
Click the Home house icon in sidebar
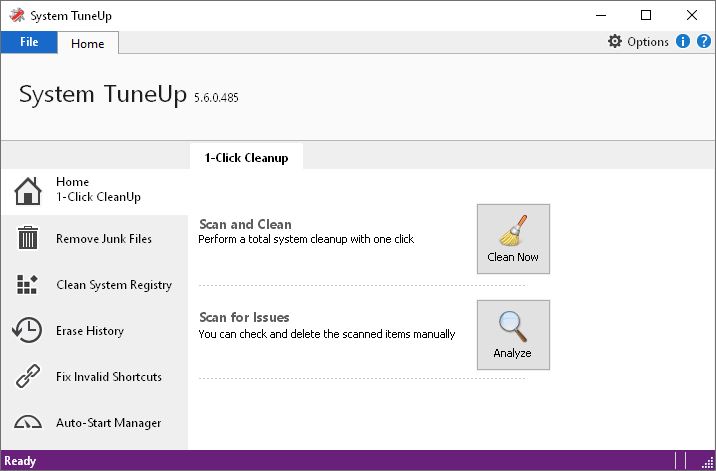point(28,190)
